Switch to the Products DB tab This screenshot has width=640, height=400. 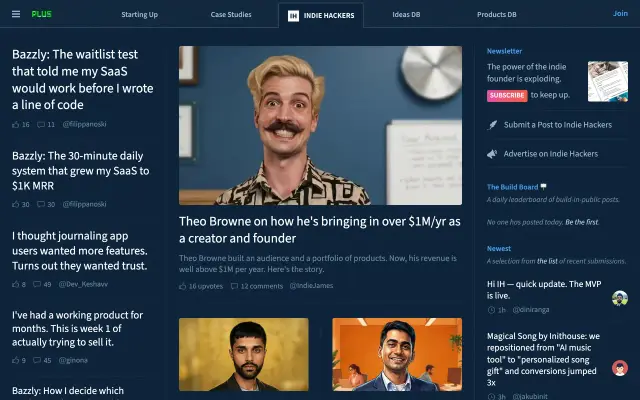point(497,15)
